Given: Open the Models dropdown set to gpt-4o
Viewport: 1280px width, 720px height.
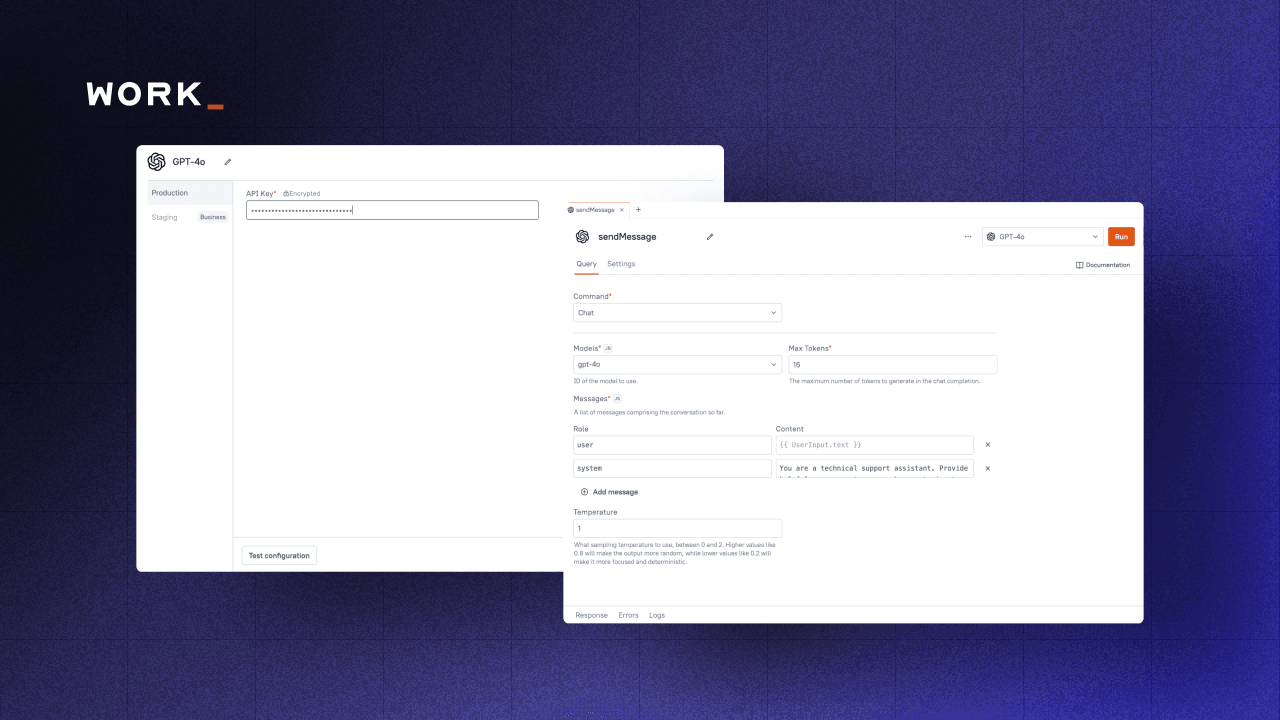Looking at the screenshot, I should pyautogui.click(x=677, y=365).
